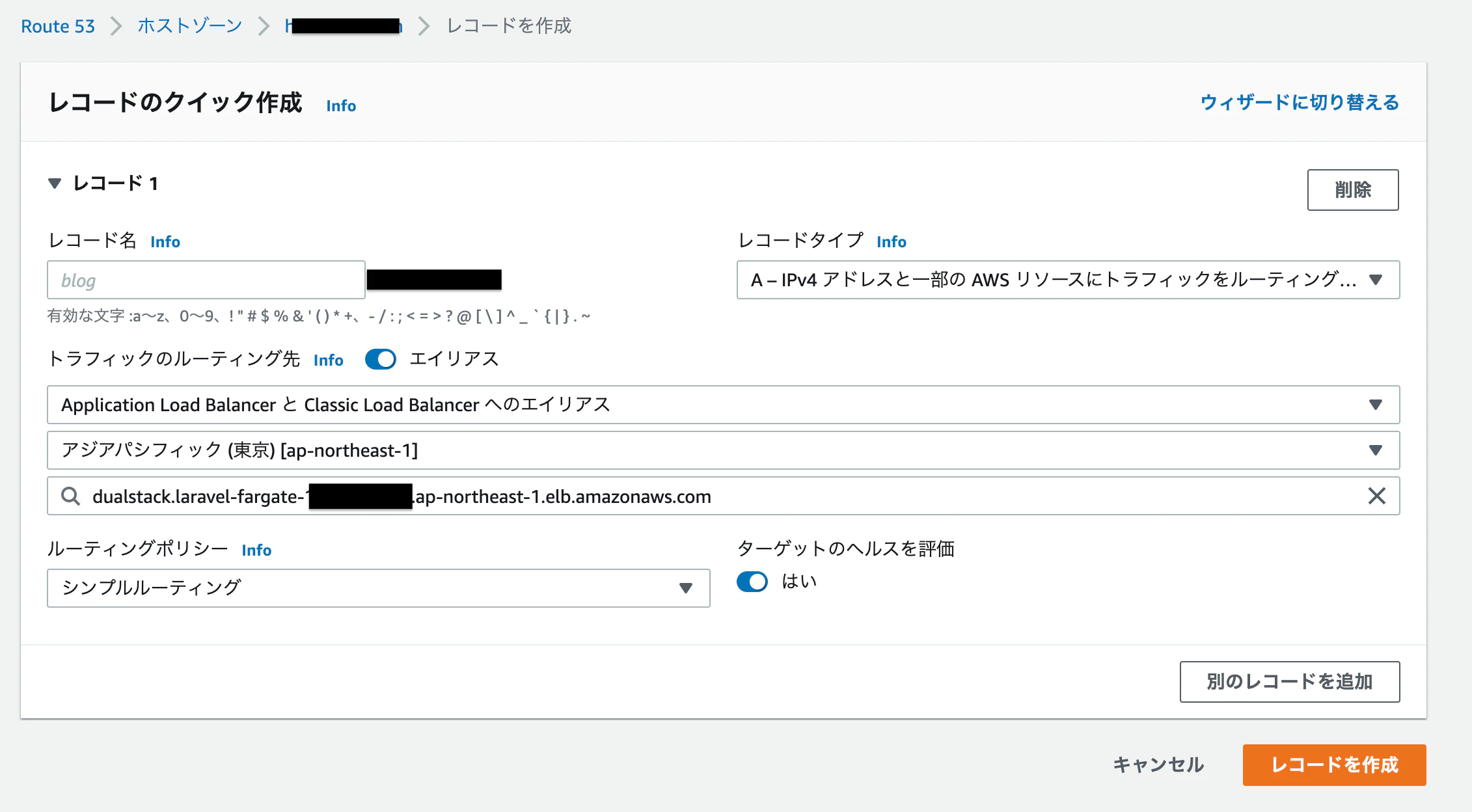Click the dualstack load balancer search field
1472x812 pixels.
[723, 496]
